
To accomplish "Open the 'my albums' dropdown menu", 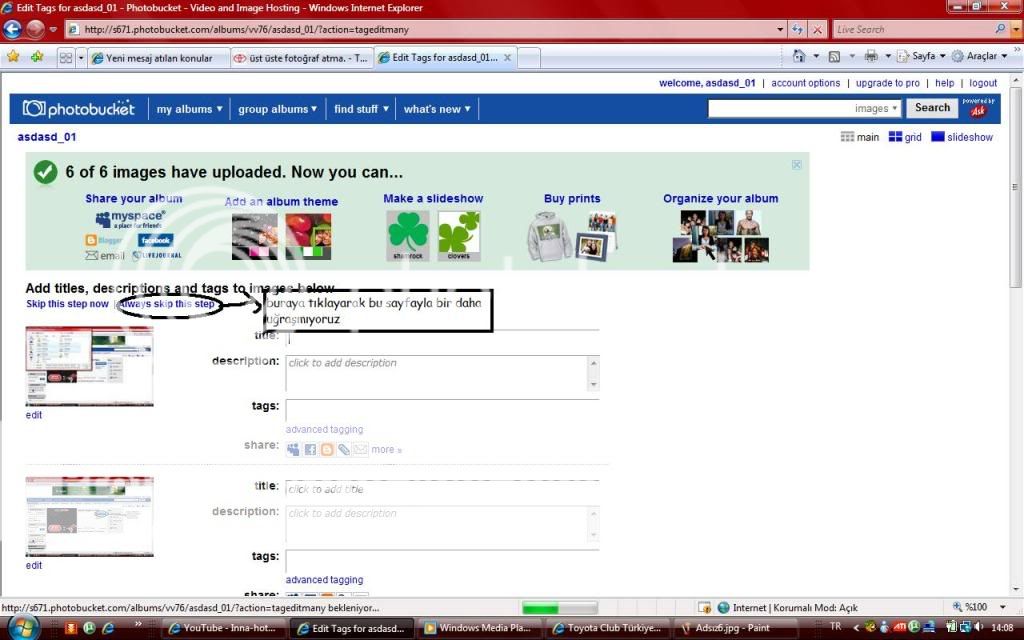I will coord(189,109).
